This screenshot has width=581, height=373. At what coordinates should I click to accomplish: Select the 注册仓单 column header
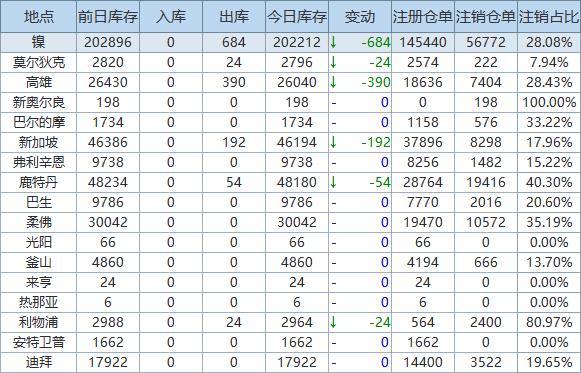point(423,17)
